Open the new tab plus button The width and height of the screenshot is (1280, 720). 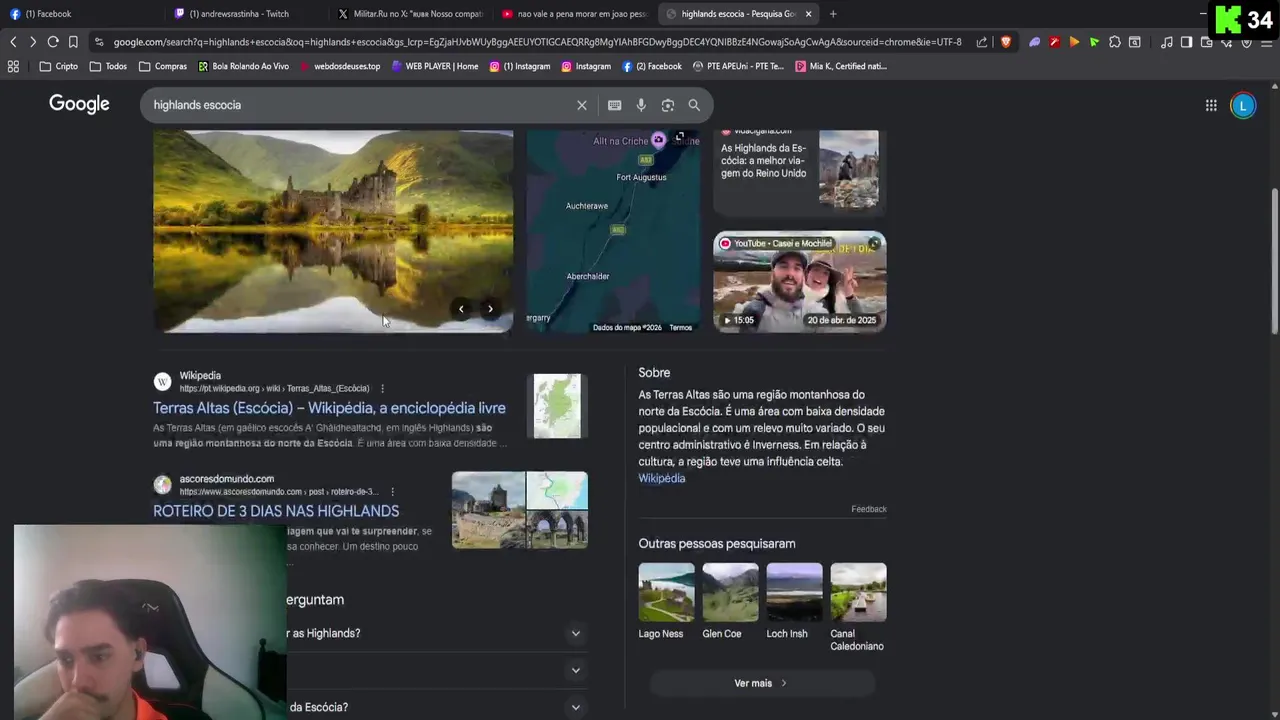point(833,14)
